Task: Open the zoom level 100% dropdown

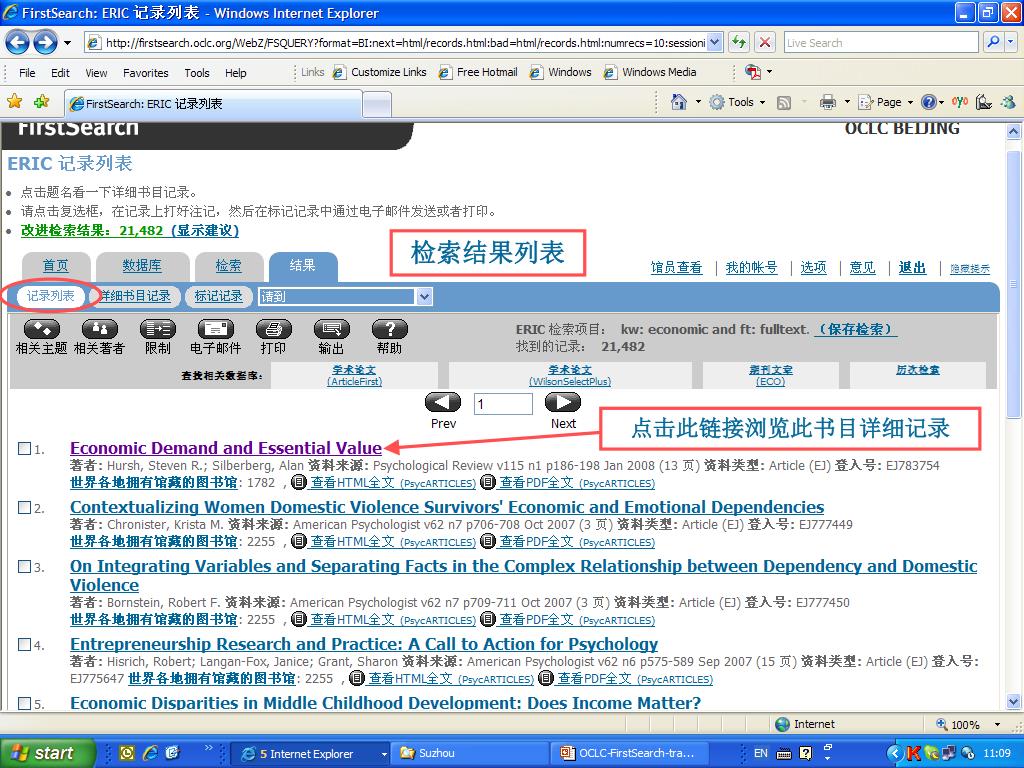Action: [997, 724]
